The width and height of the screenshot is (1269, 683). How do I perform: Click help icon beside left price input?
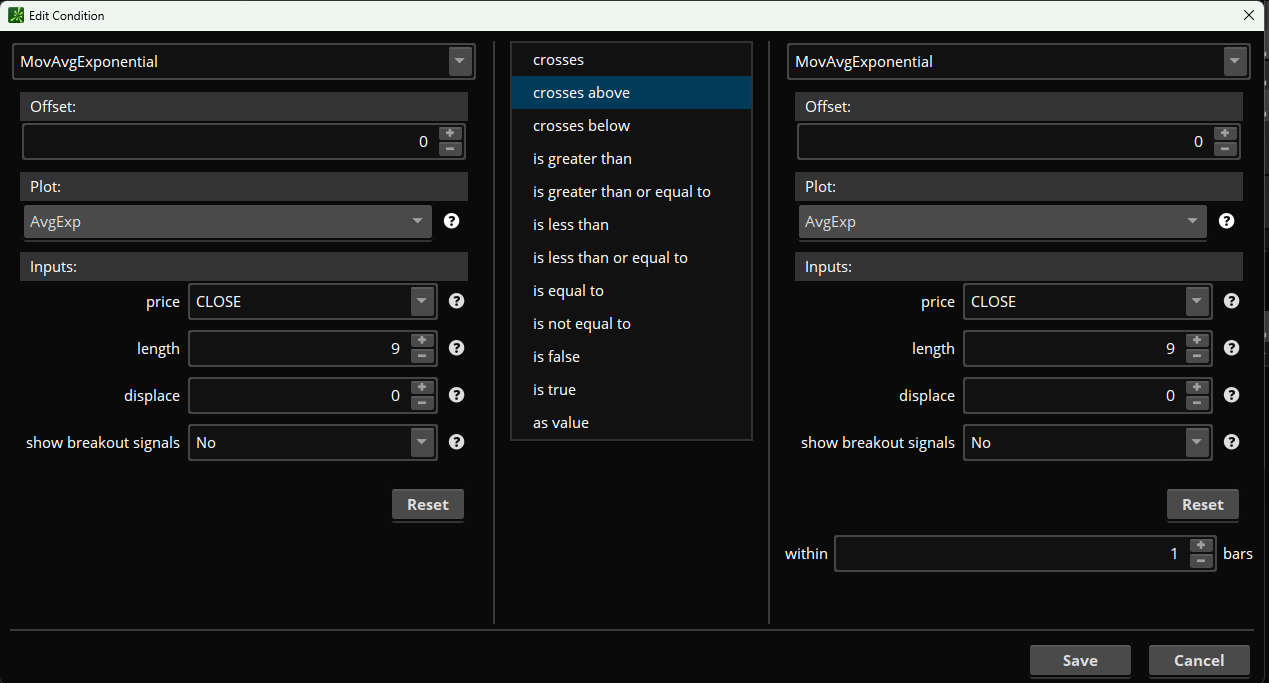(457, 301)
